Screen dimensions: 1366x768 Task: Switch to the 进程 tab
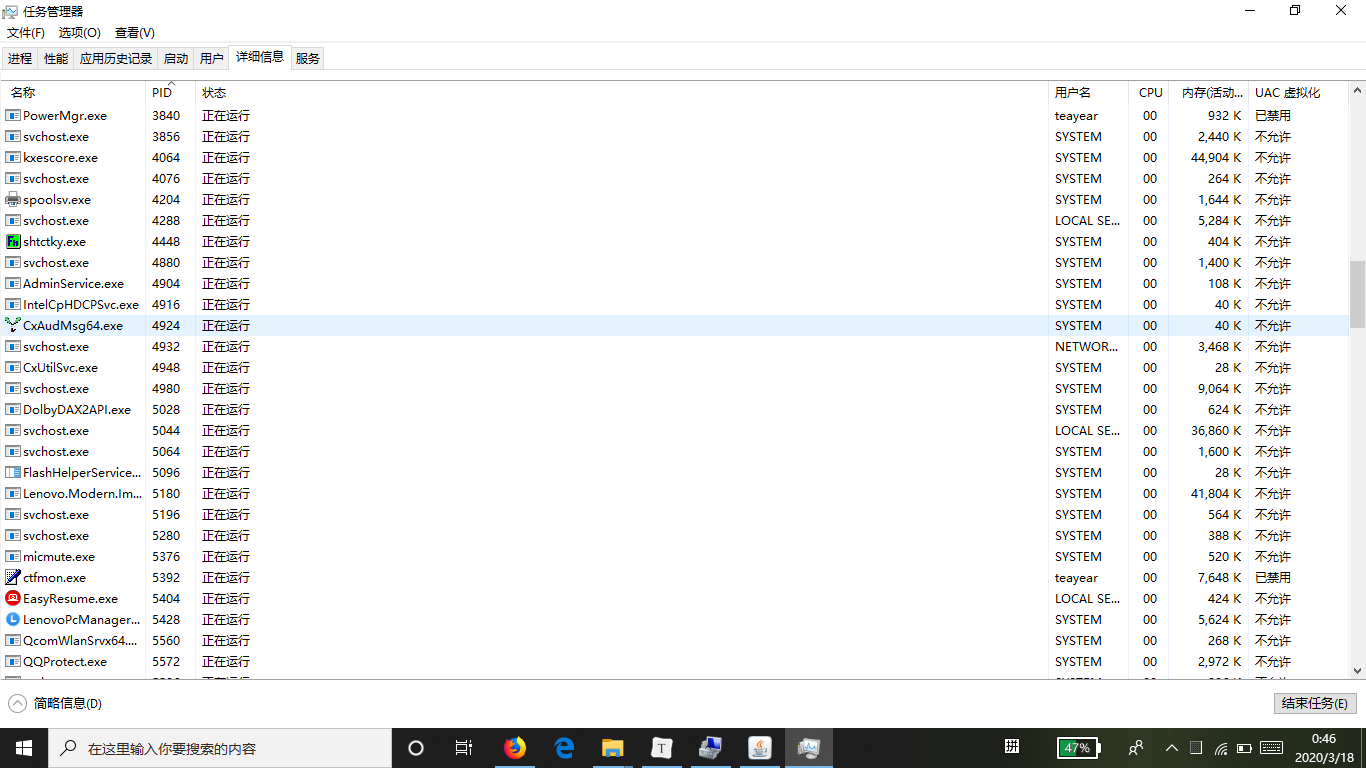point(20,59)
